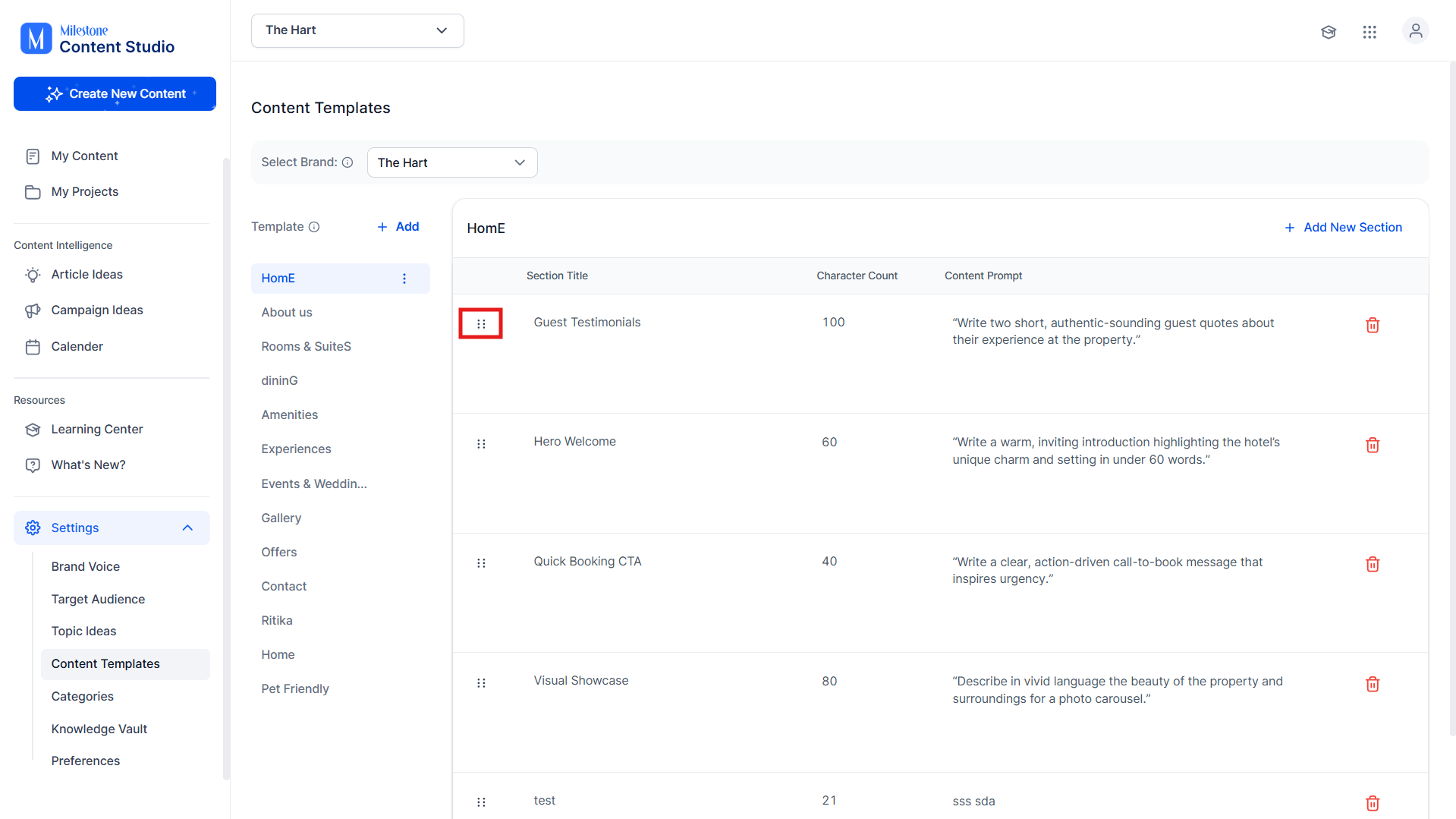Click the Quick Booking CTA content prompt

click(x=1107, y=571)
